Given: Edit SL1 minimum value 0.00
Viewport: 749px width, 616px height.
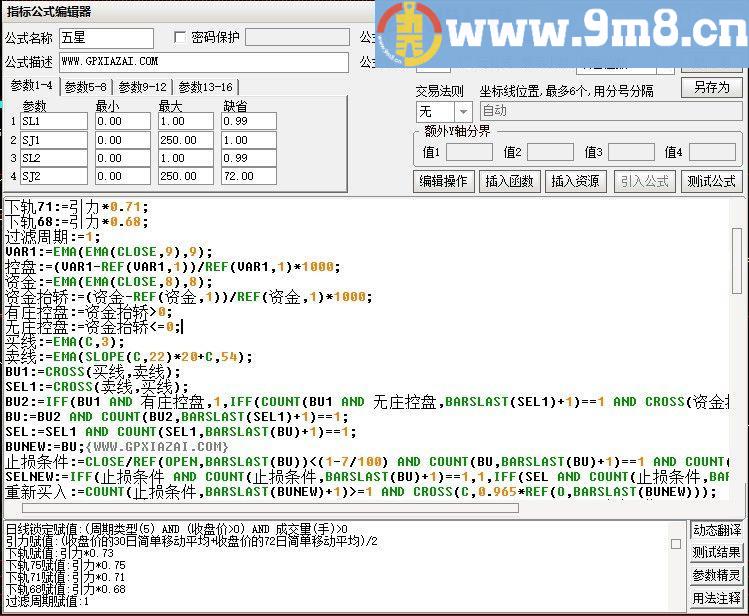Looking at the screenshot, I should coord(123,121).
